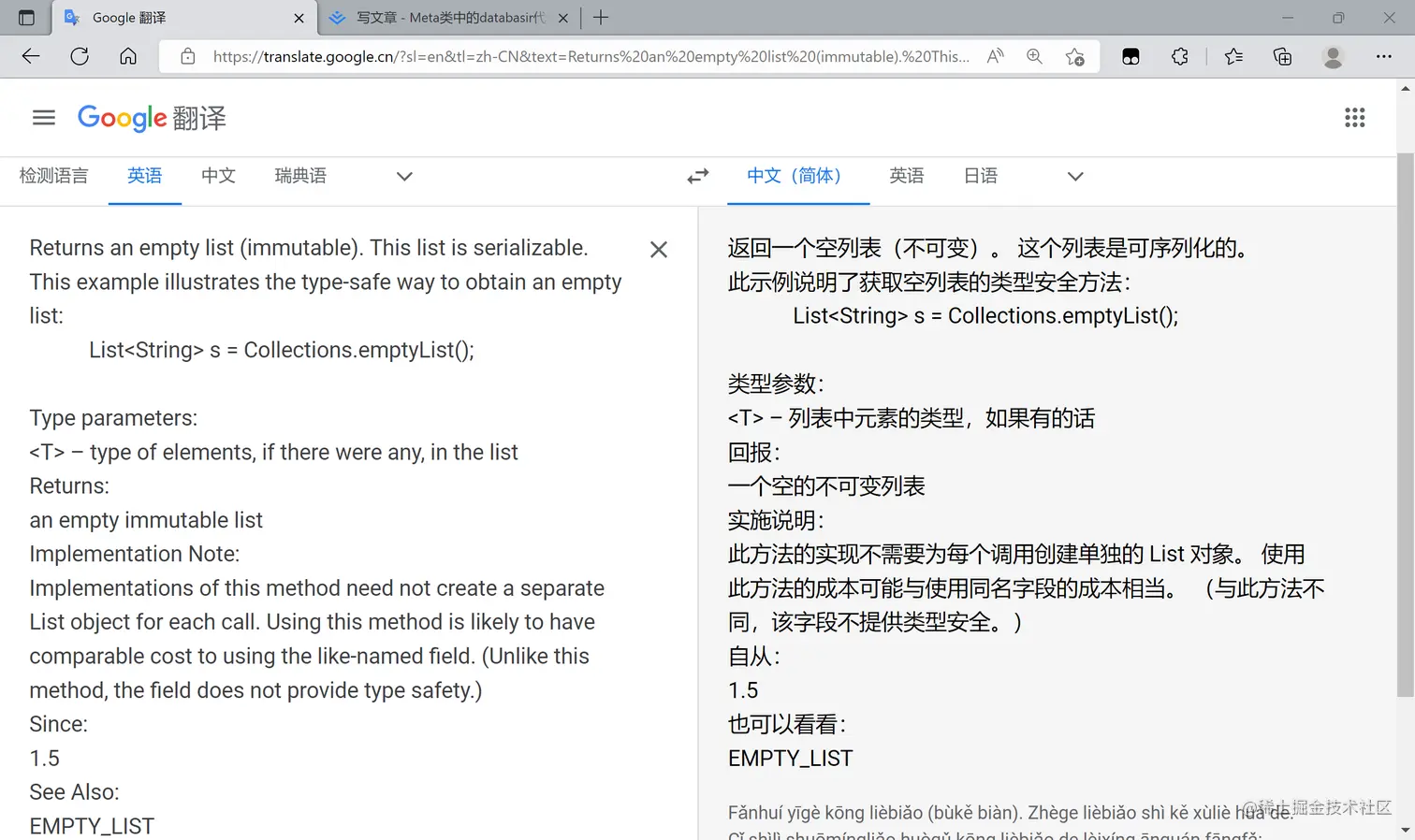
Task: Click the Google 翻译 logo
Action: click(152, 118)
